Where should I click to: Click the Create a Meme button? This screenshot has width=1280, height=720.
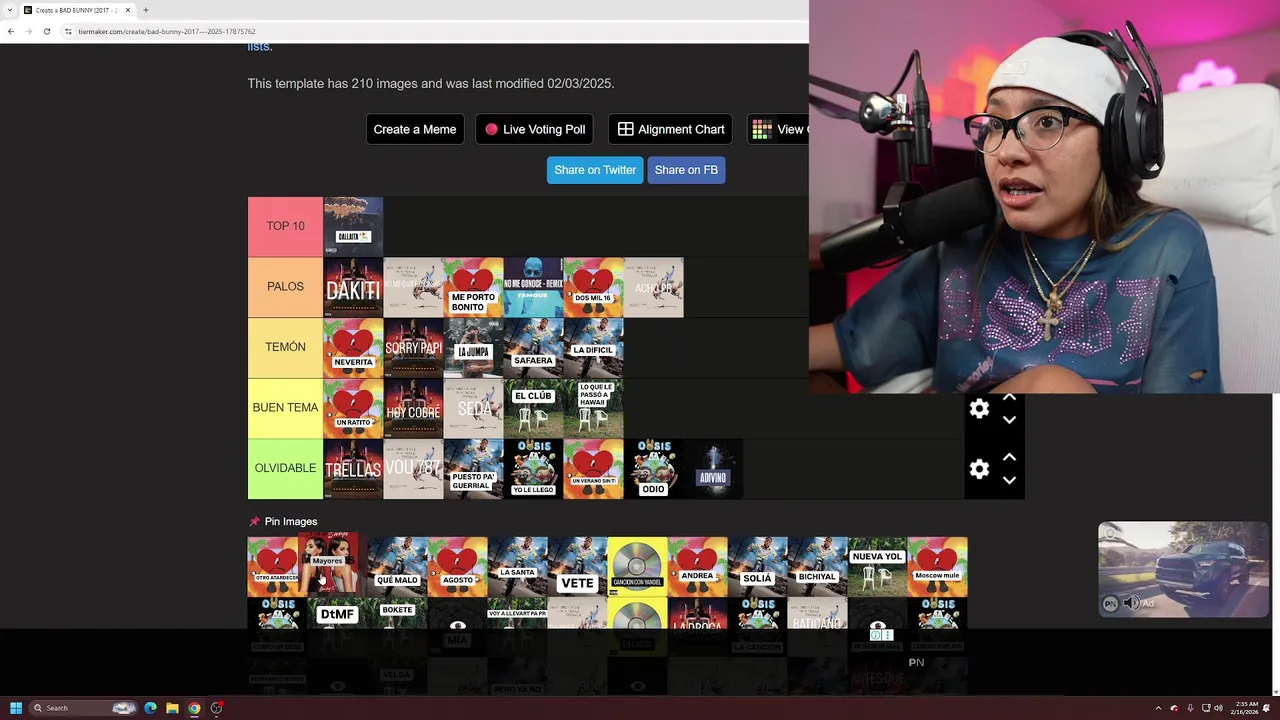tap(415, 129)
